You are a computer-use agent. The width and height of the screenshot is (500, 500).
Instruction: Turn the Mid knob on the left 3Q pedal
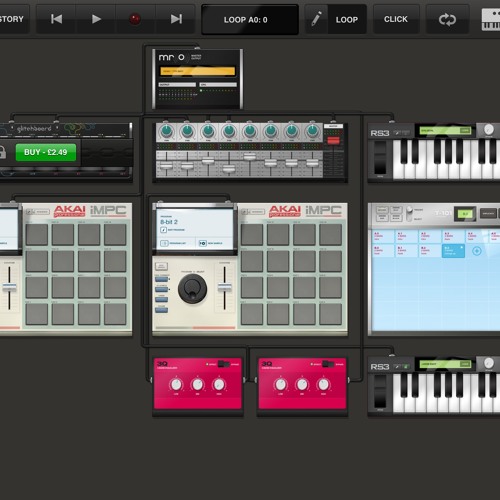tap(197, 385)
